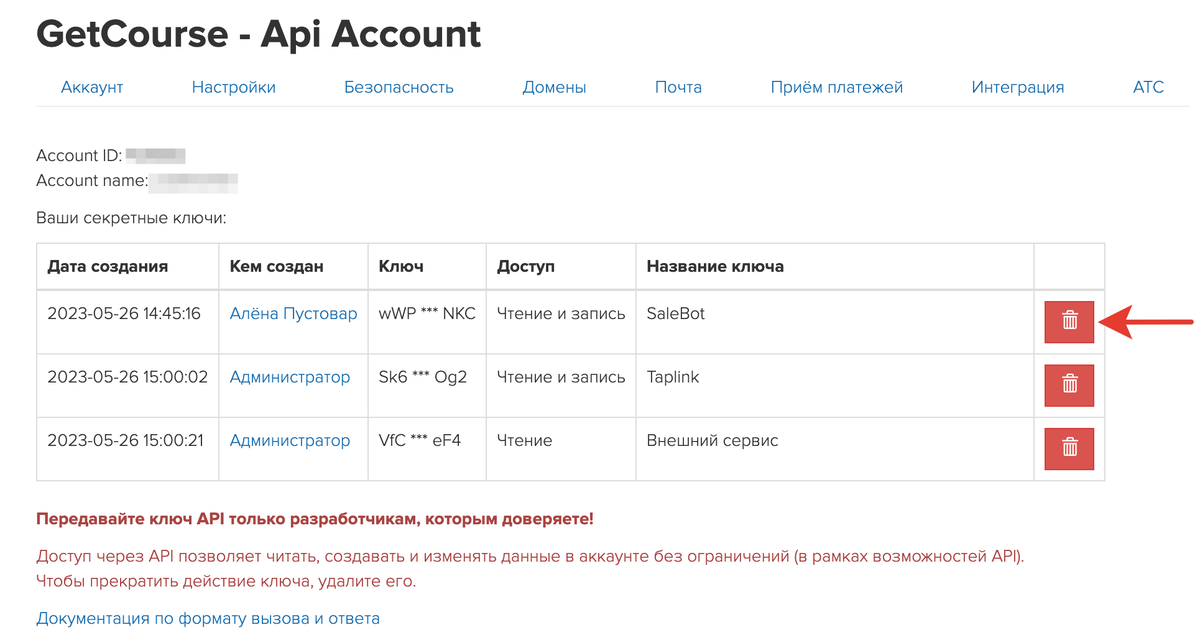1200x640 pixels.
Task: Open the Безопасность page
Action: click(x=398, y=87)
